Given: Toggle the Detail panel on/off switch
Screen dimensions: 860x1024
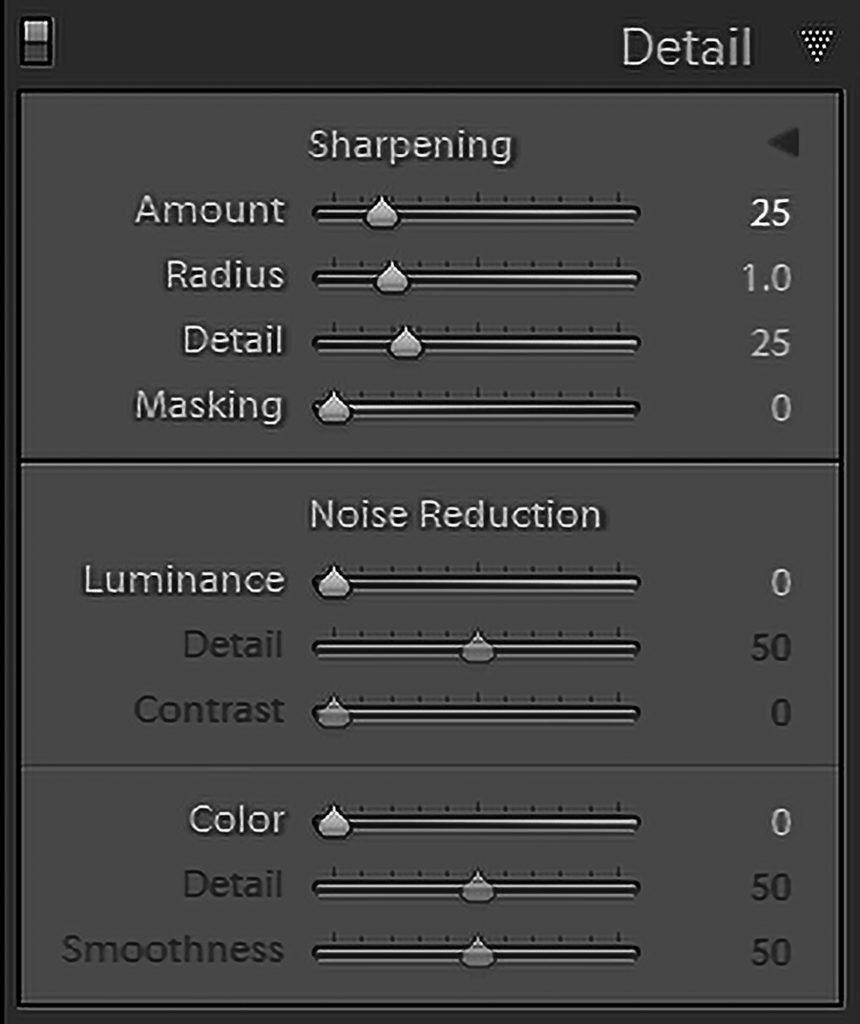Looking at the screenshot, I should [37, 42].
